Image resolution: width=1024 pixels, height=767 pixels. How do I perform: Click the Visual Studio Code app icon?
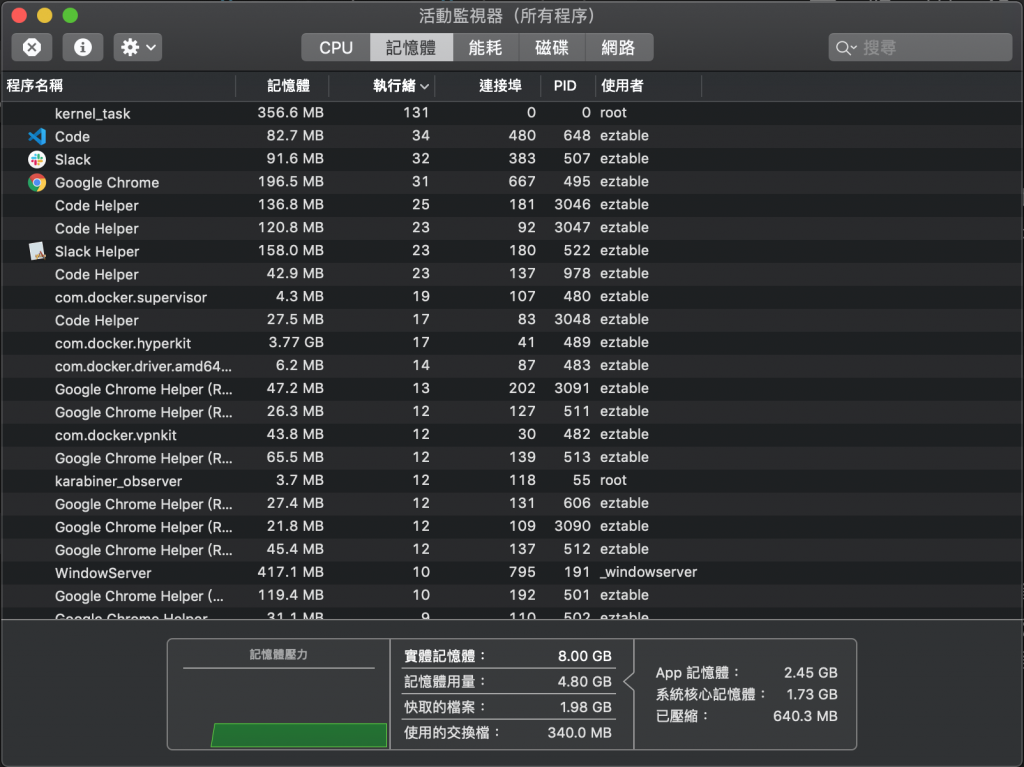37,136
